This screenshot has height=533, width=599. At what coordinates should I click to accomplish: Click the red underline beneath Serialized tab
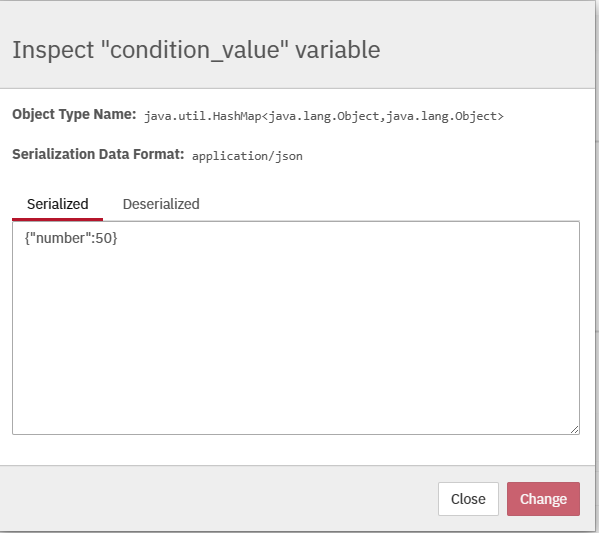(x=58, y=219)
